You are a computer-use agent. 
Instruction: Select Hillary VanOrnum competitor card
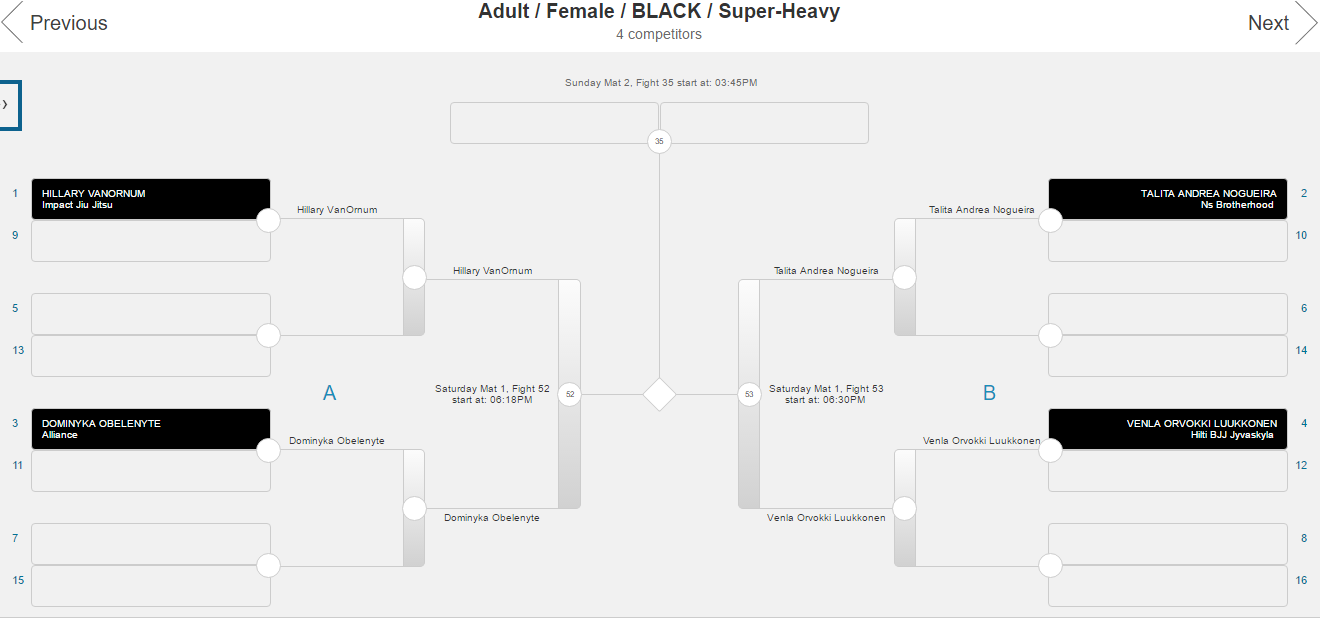pos(151,199)
